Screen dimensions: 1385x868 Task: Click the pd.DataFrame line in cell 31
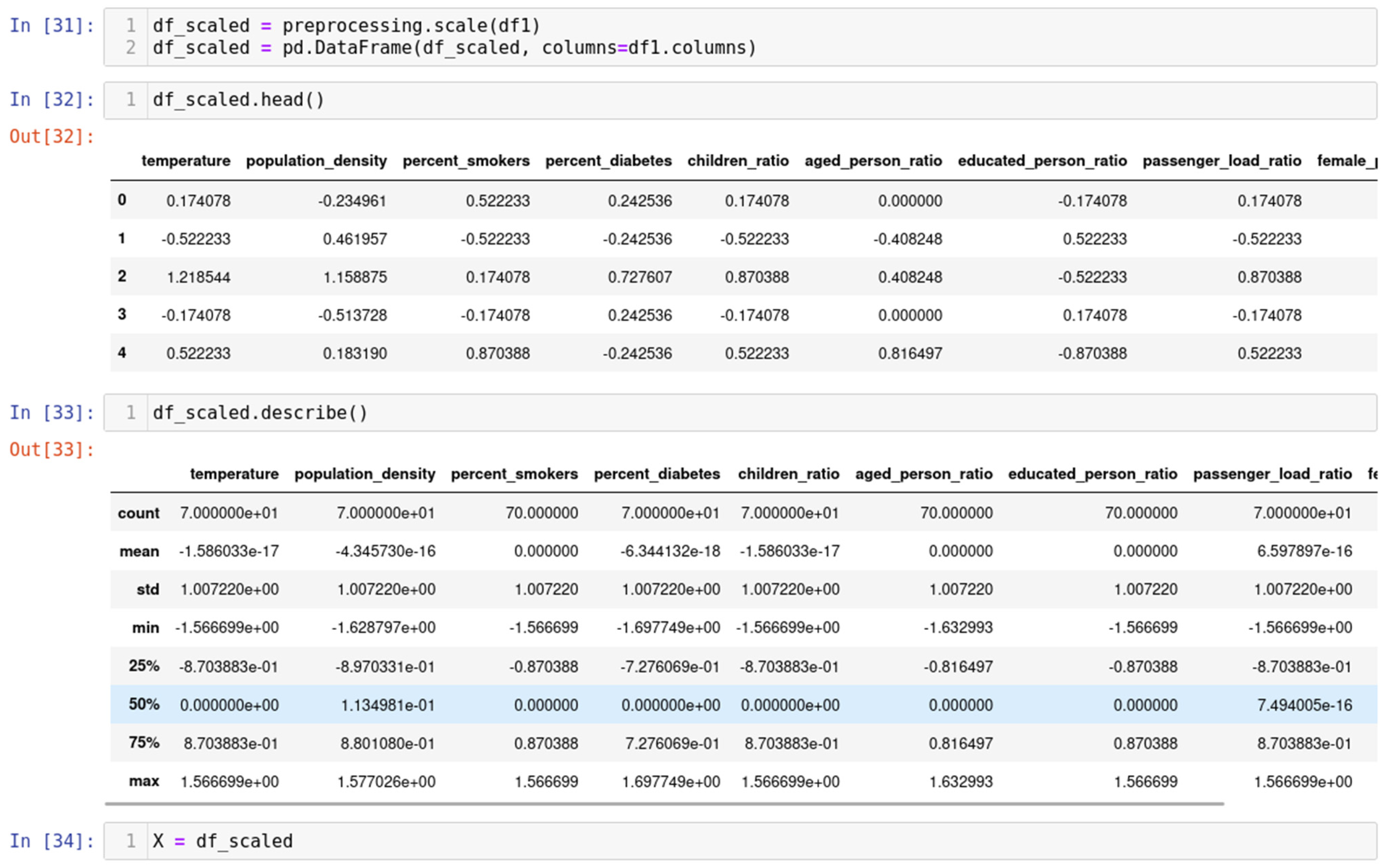[454, 48]
